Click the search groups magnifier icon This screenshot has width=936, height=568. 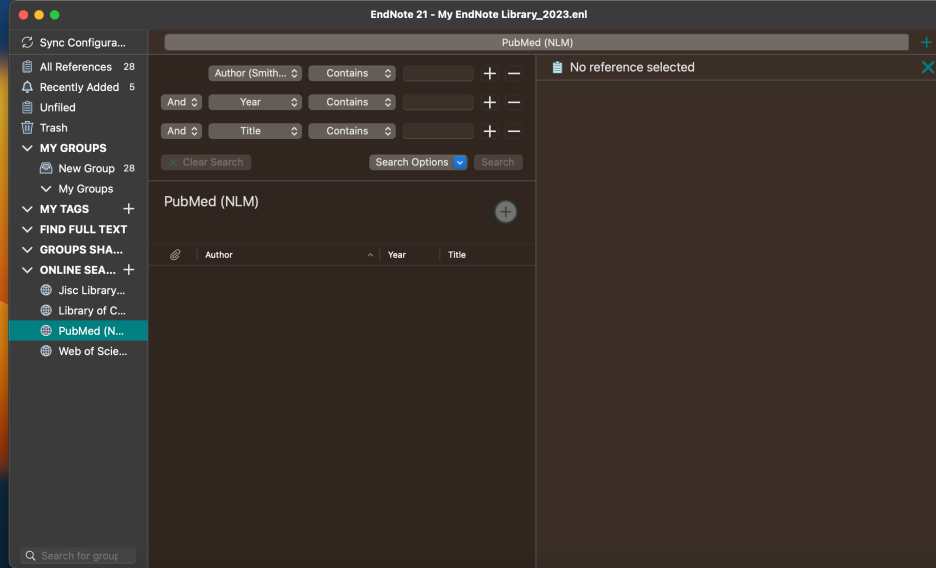click(30, 555)
